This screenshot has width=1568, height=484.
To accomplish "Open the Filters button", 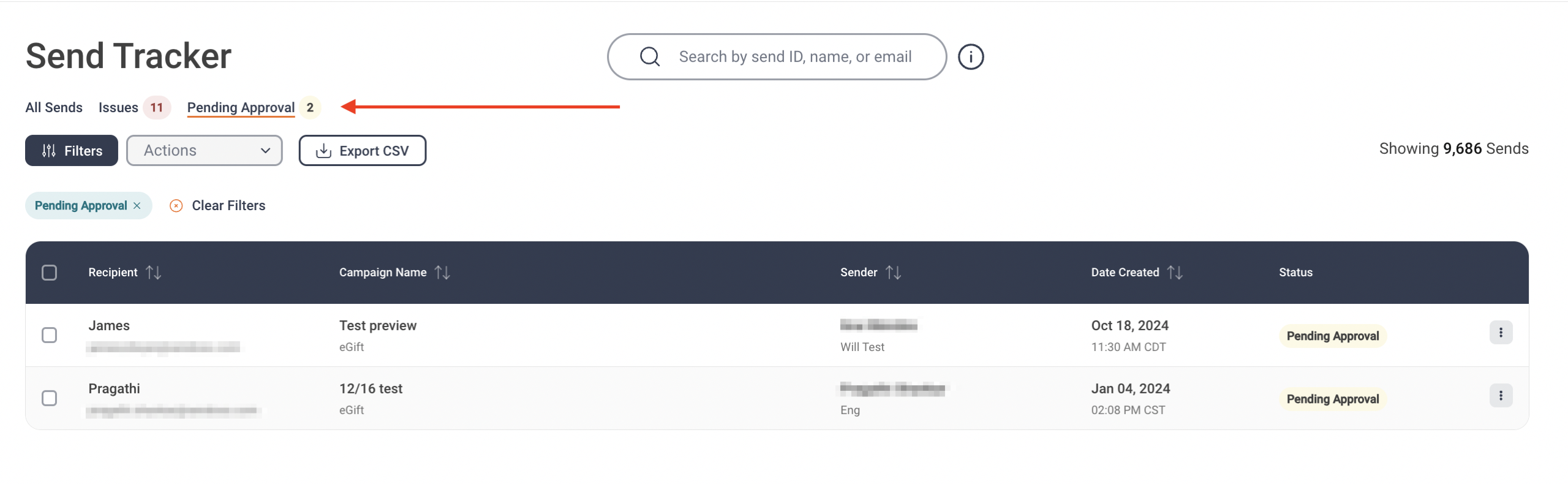I will (72, 151).
